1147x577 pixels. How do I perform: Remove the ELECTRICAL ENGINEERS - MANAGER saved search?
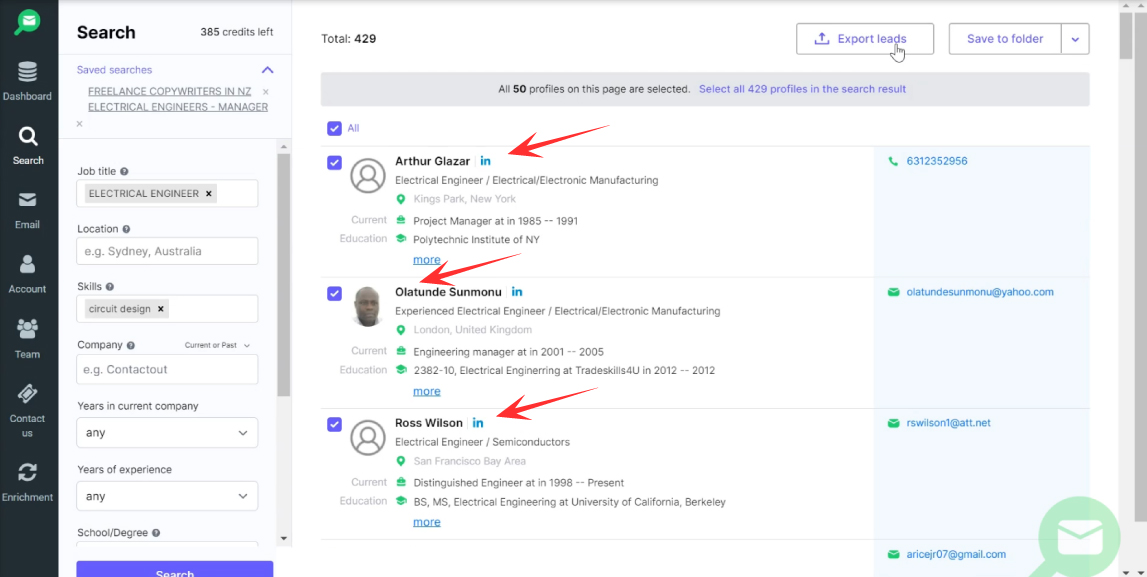[x=80, y=124]
